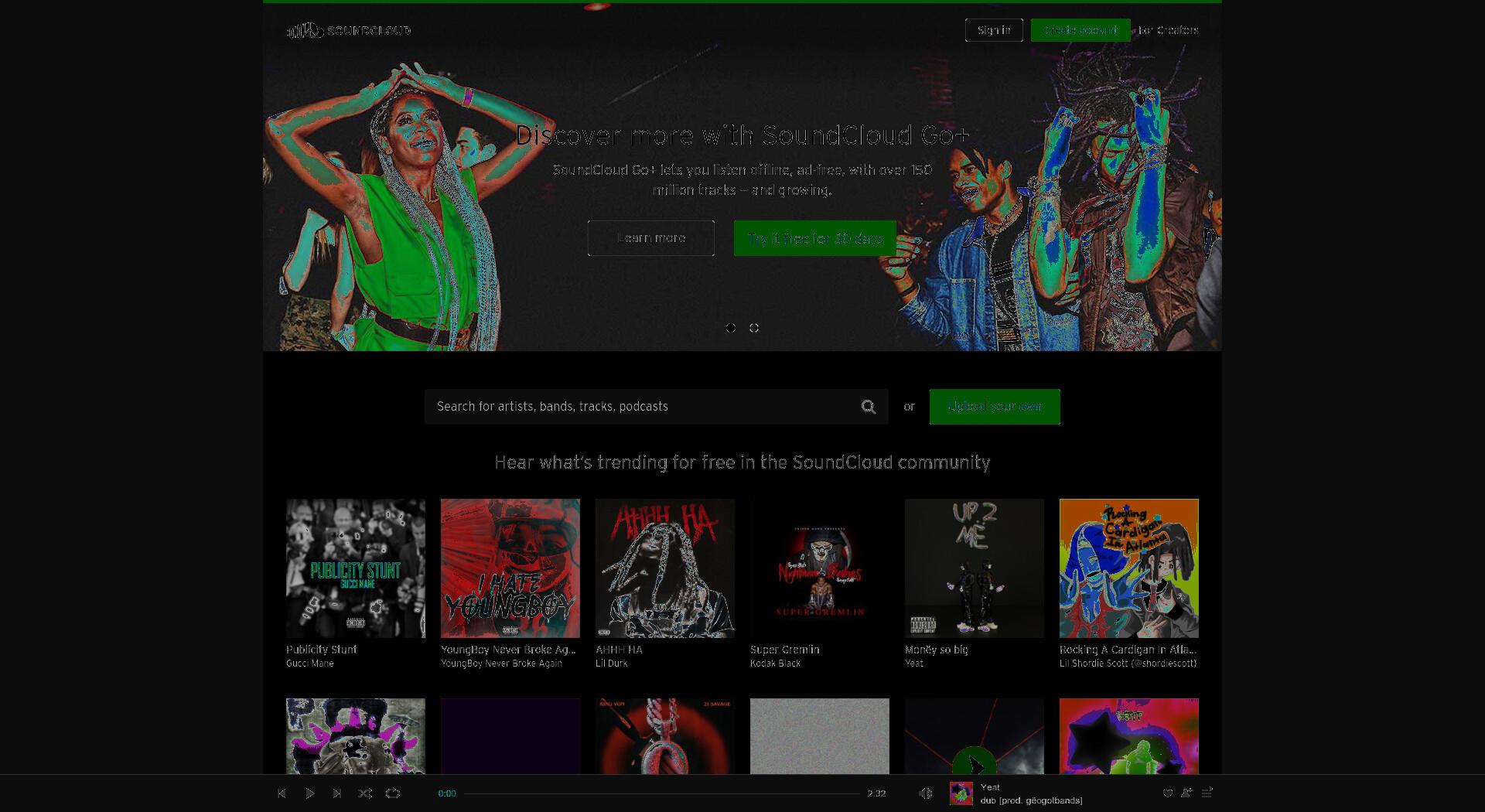Viewport: 1485px width, 812px height.
Task: Open the Super Gremlin album cover
Action: tap(820, 568)
